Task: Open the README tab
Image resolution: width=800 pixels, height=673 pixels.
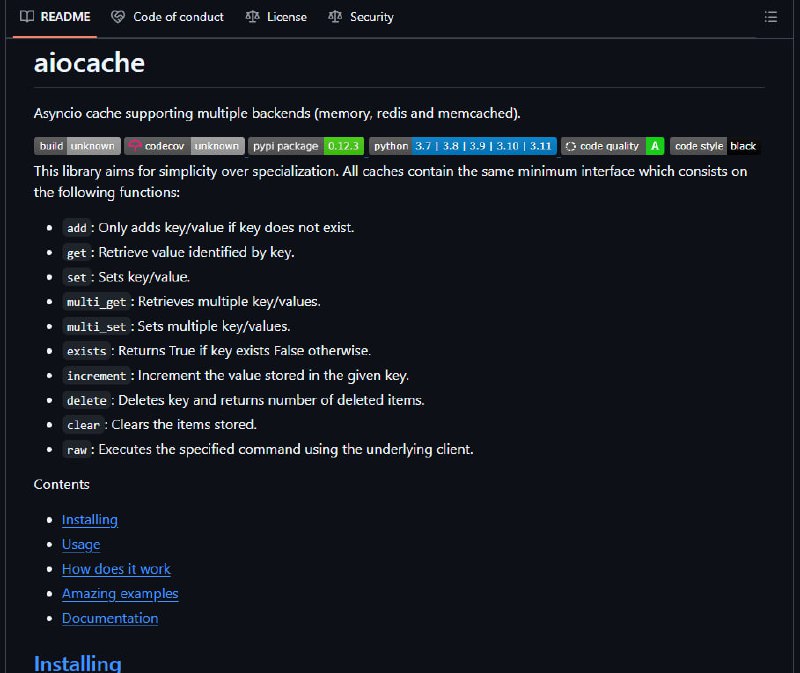Action: (55, 17)
